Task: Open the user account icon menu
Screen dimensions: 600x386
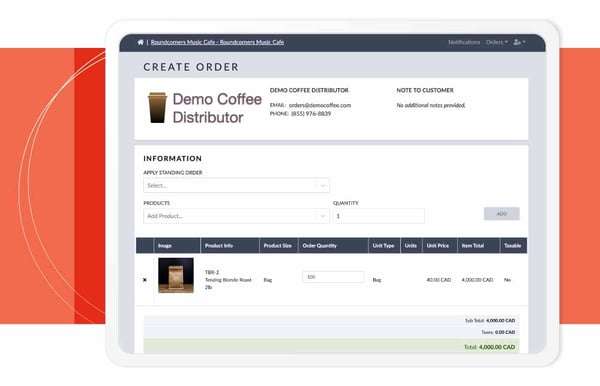Action: (x=519, y=42)
